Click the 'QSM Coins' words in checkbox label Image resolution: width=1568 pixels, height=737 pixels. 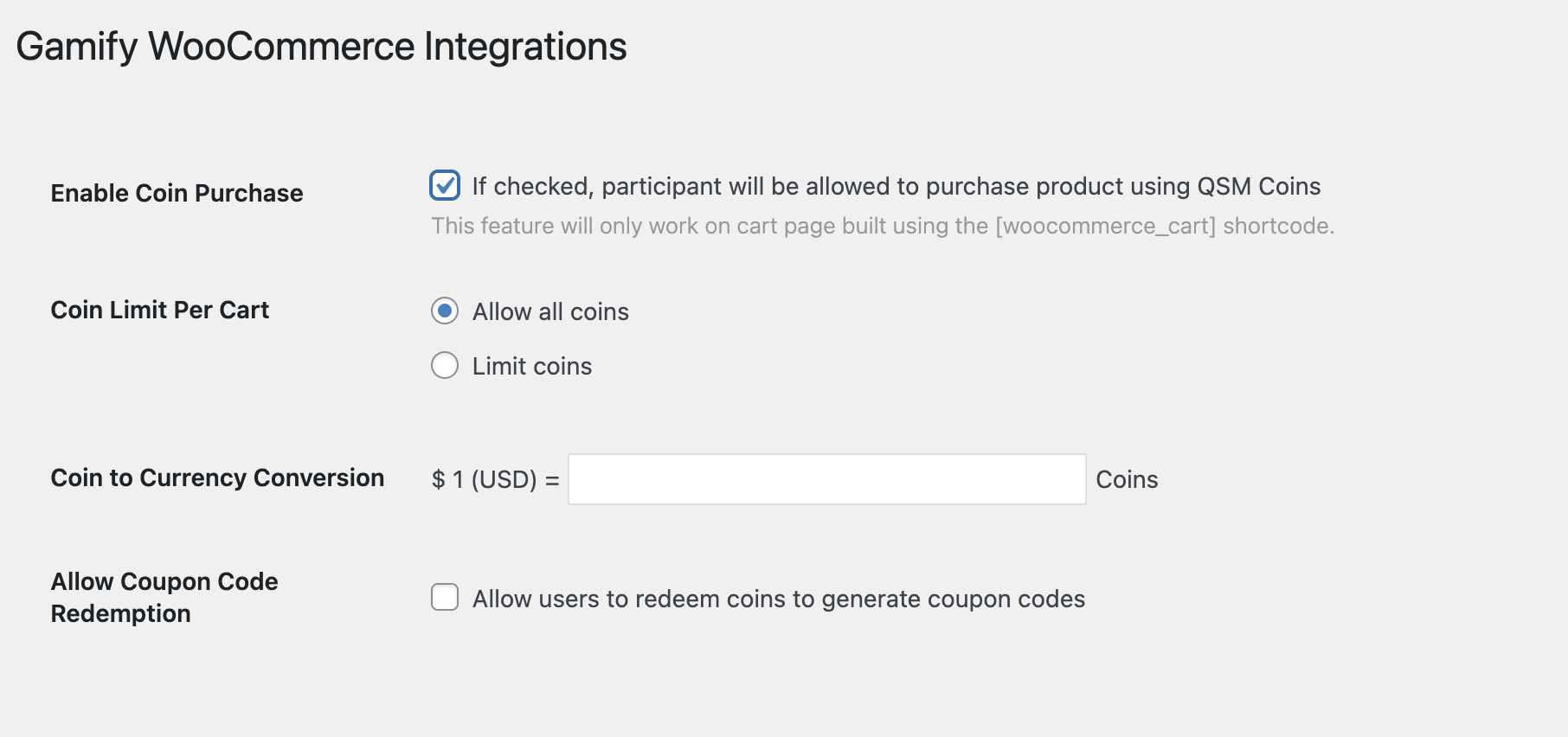(1258, 187)
